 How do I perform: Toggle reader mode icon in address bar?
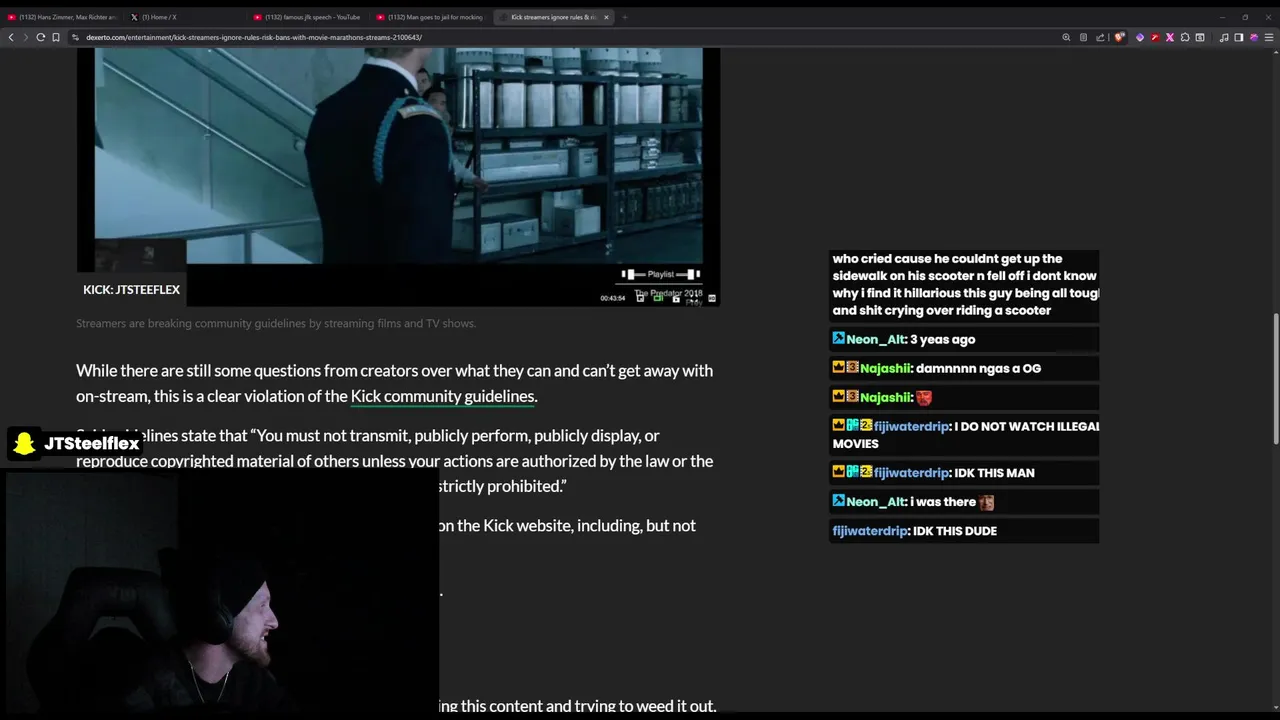coord(1083,37)
